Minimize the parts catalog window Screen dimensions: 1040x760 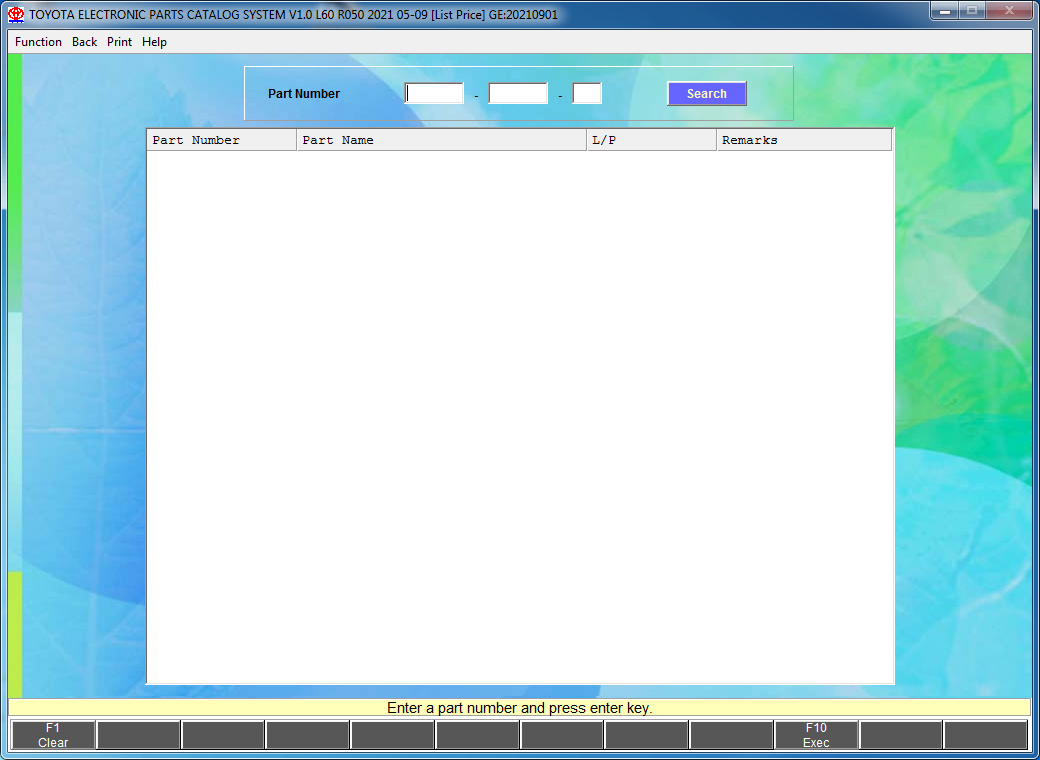(x=944, y=11)
